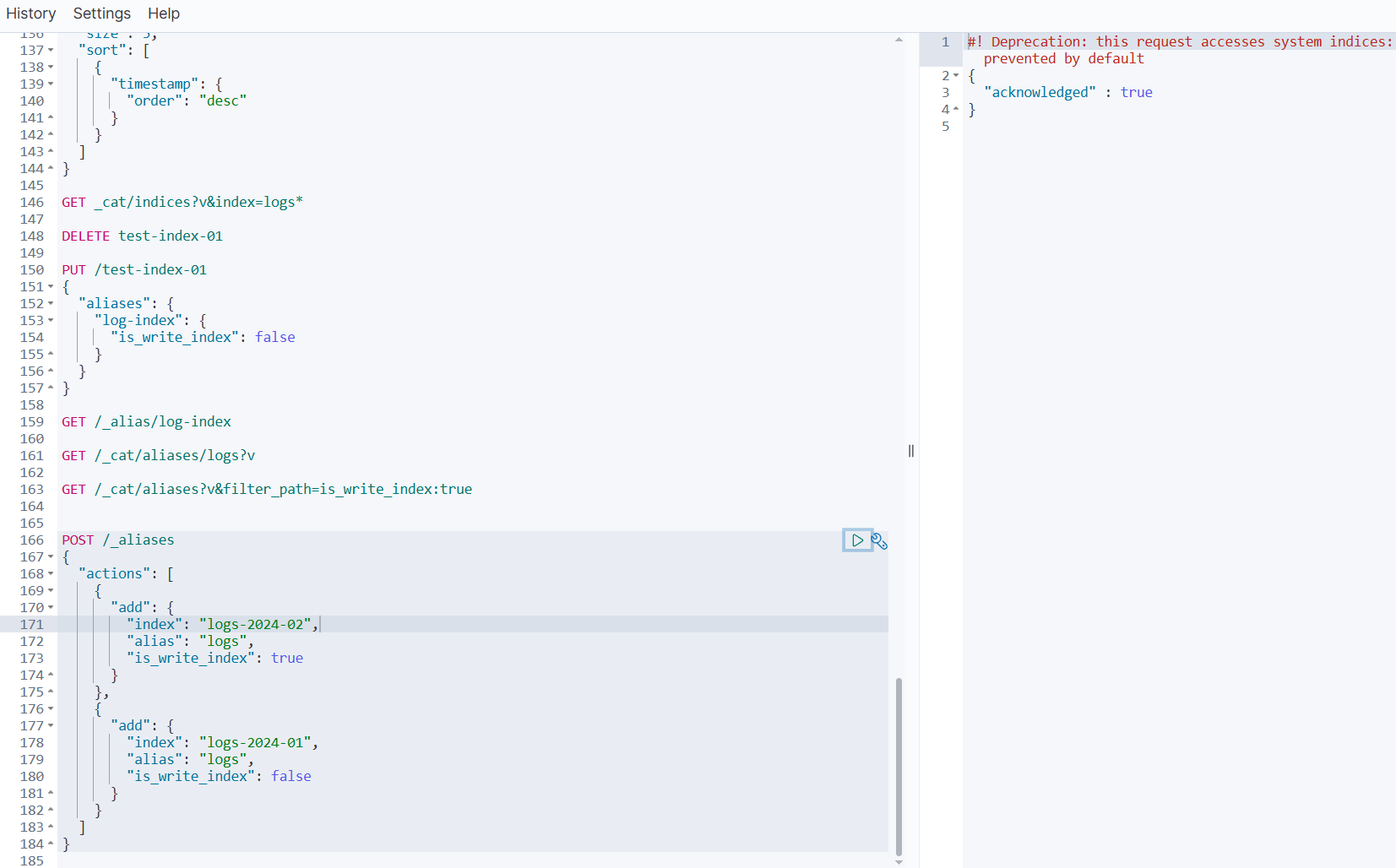Click the "actions" key on line 168
Screen dimensions: 1396x868
[114, 574]
